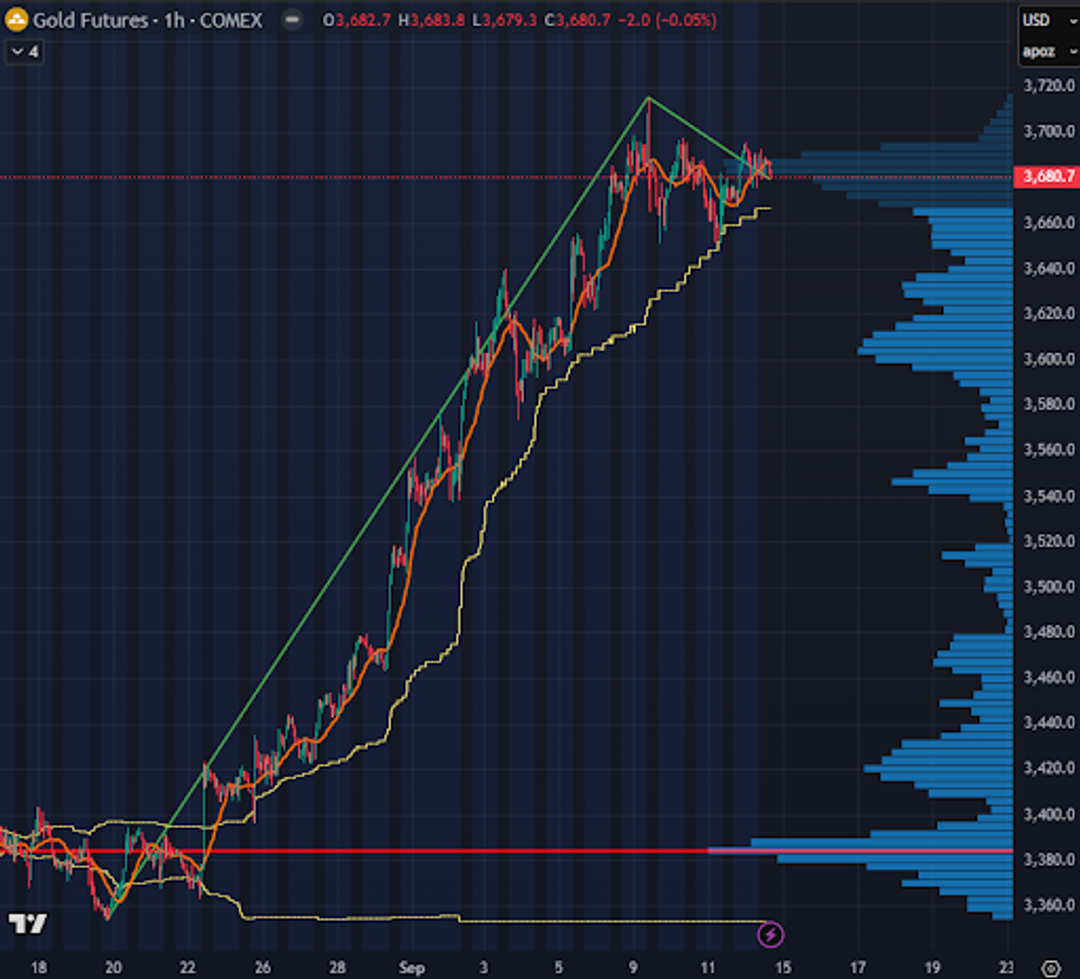Click the 22 date label on time axis
Viewport: 1080px width, 979px height.
pos(187,968)
